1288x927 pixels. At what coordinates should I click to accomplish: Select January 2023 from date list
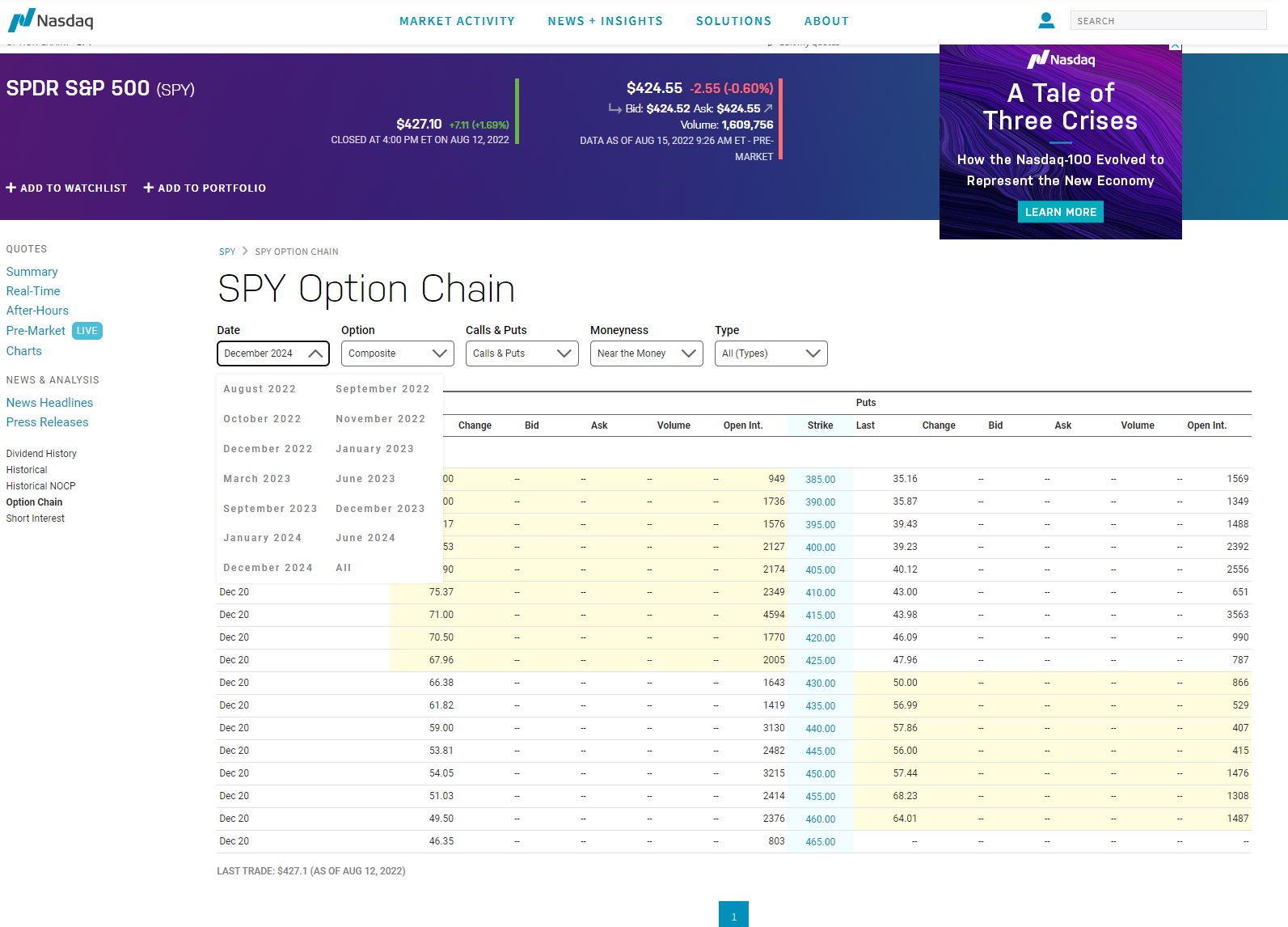point(374,449)
